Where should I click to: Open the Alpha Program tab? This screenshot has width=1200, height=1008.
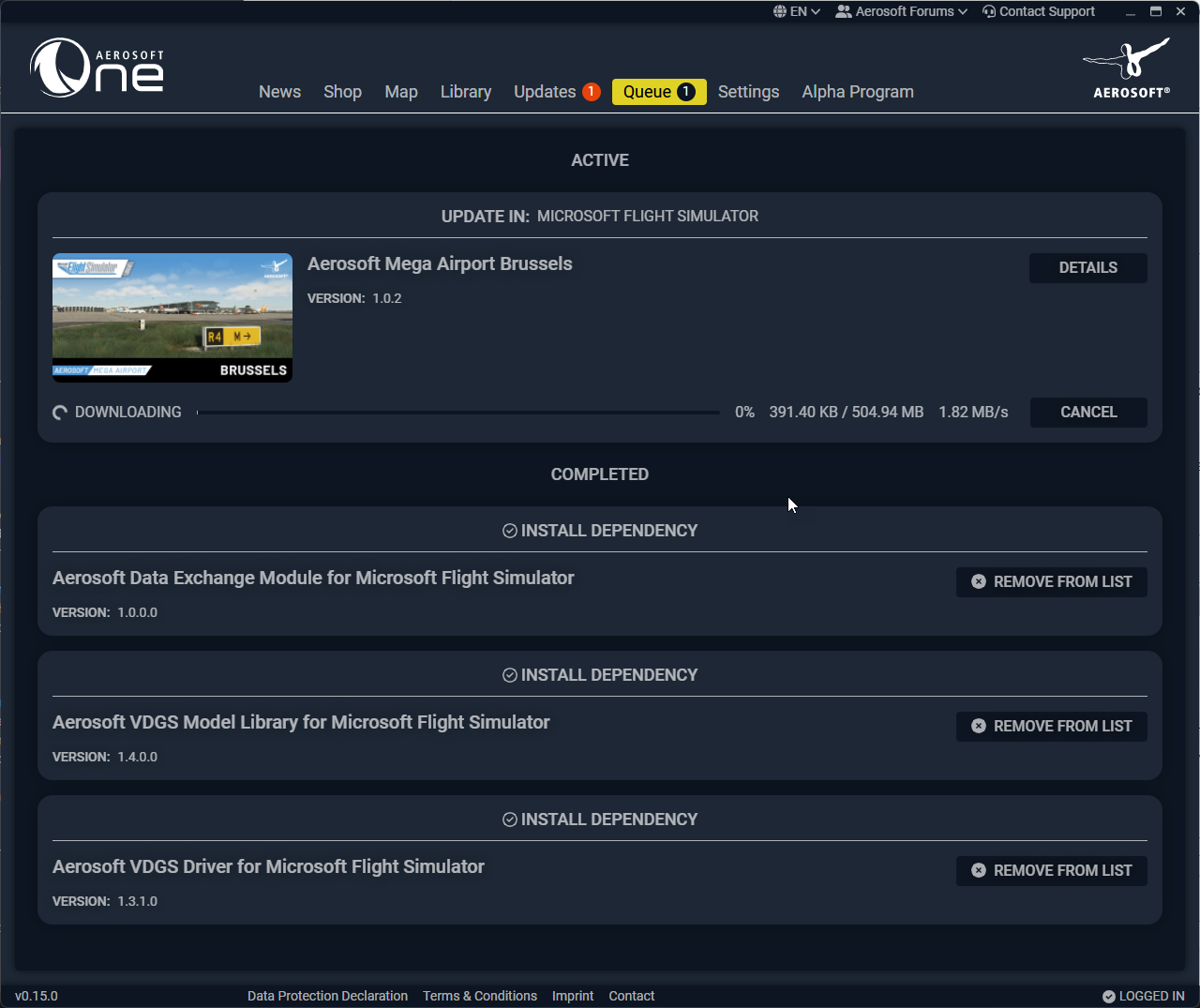coord(858,92)
